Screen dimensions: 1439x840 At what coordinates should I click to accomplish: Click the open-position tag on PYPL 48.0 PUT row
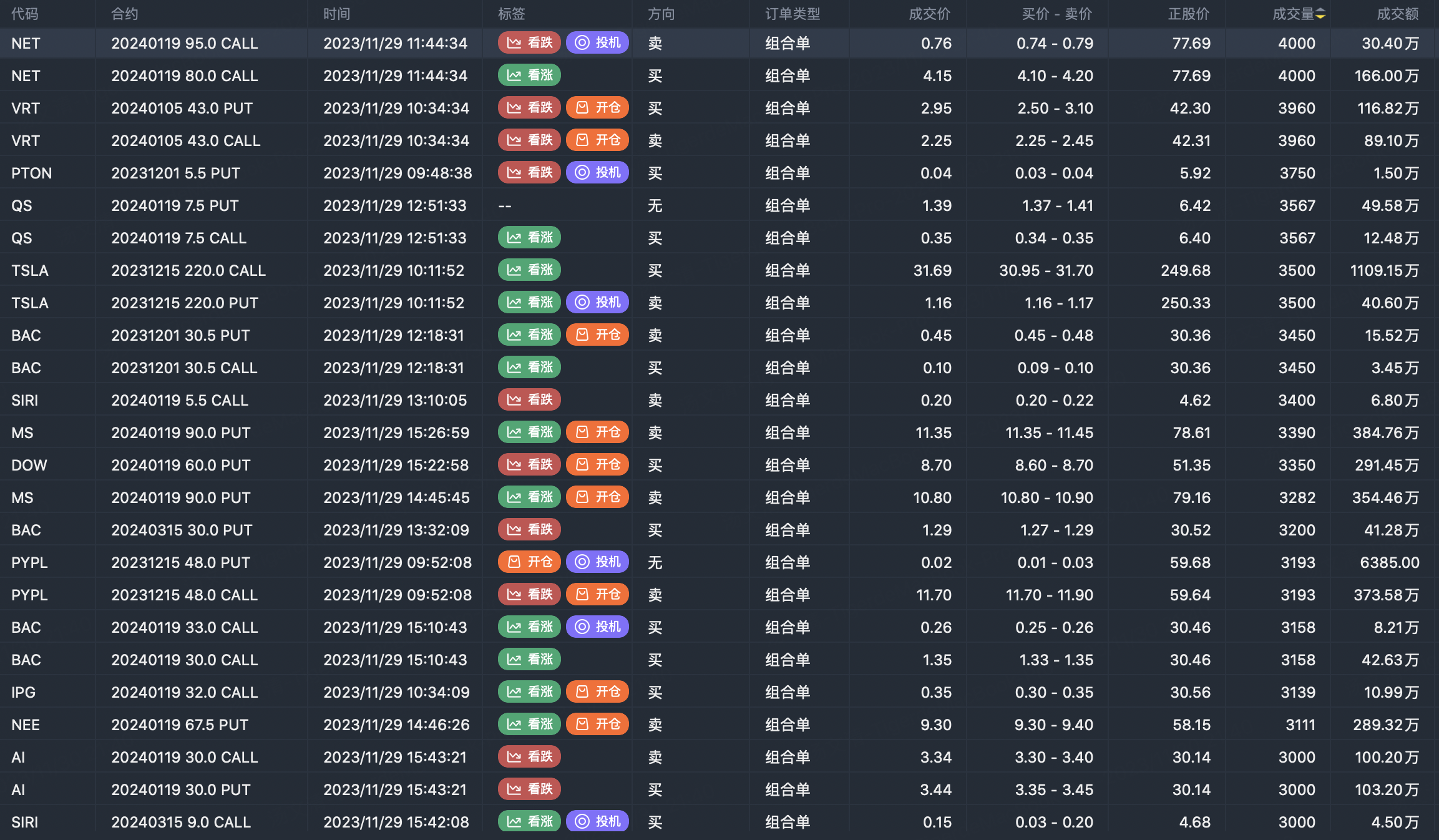(x=529, y=562)
